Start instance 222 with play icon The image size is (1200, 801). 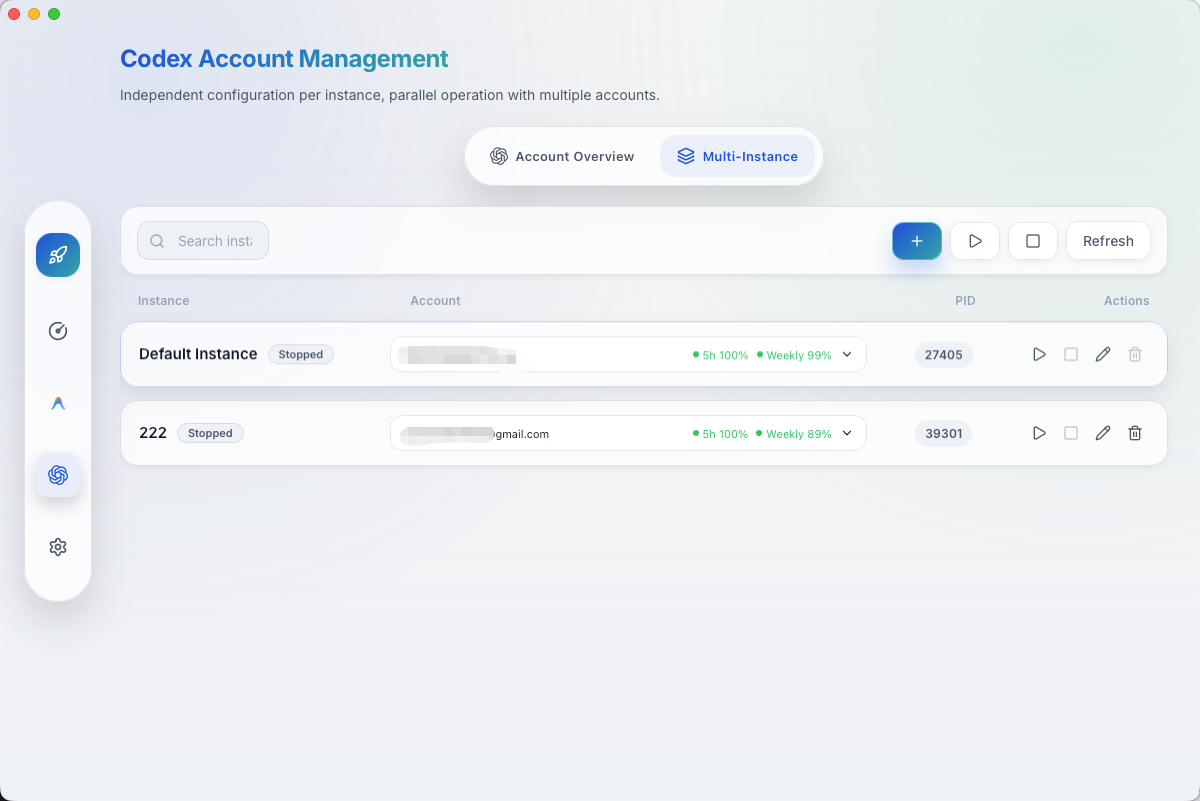point(1039,433)
